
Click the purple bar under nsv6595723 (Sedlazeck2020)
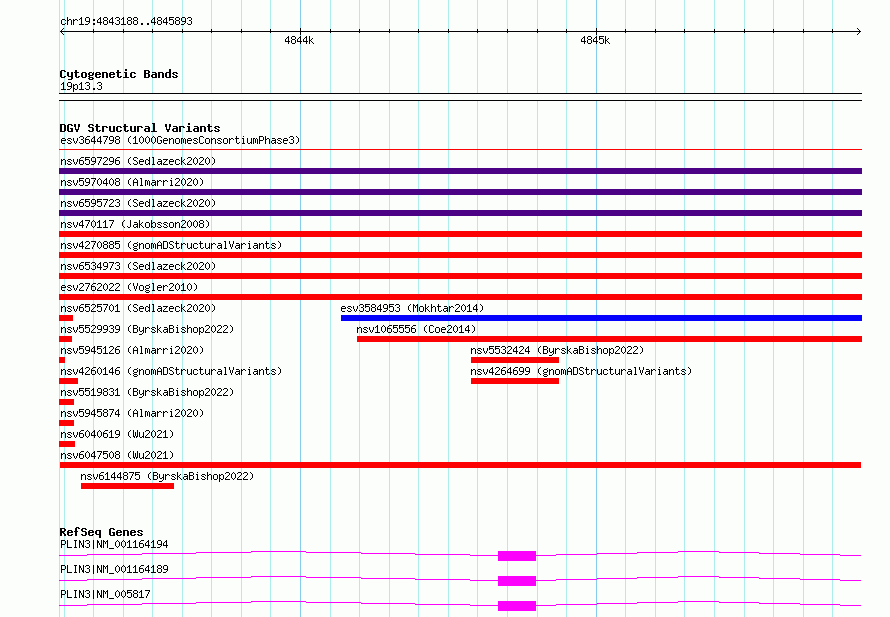tap(460, 213)
